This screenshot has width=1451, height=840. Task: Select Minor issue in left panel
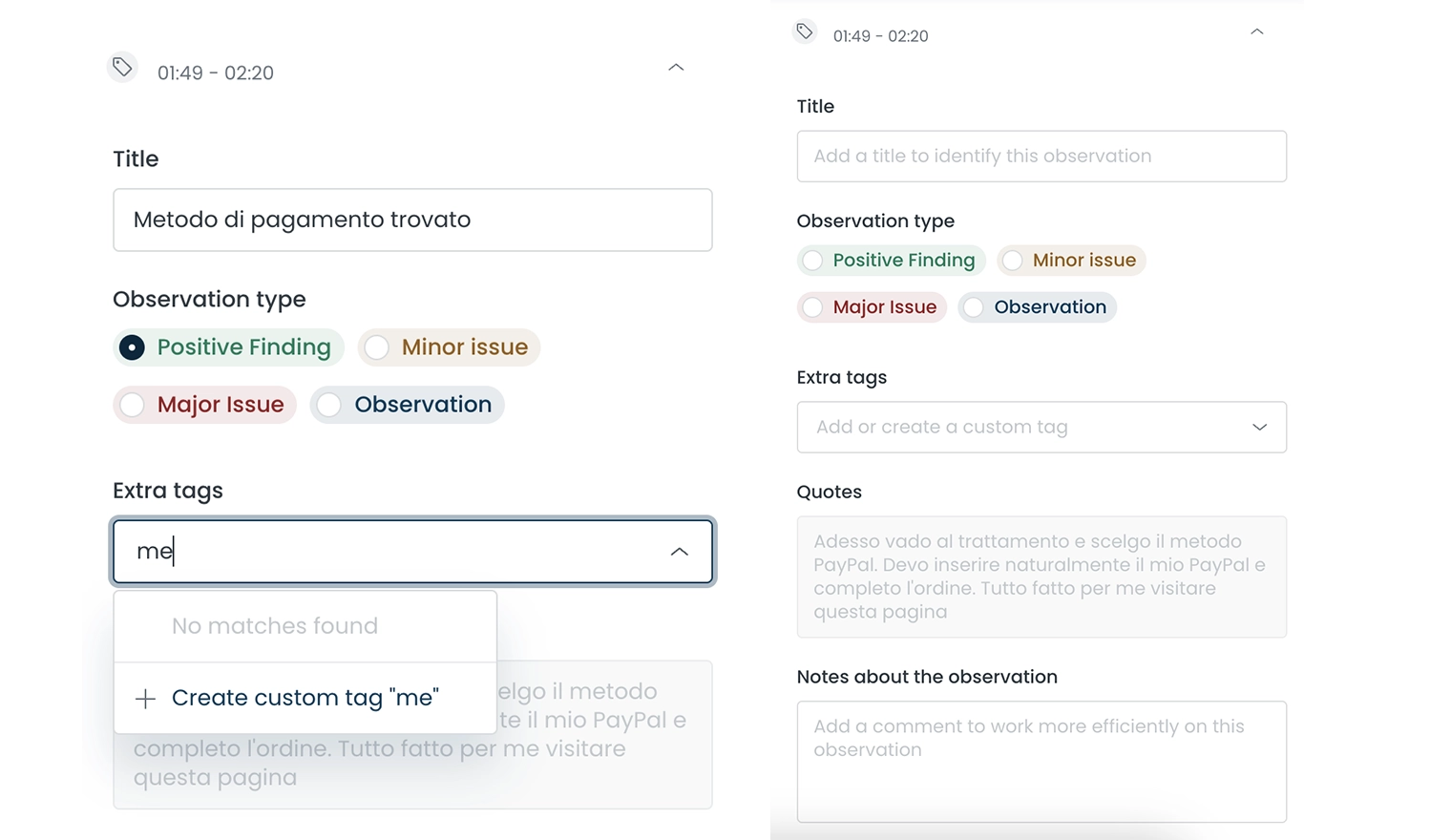coord(377,347)
